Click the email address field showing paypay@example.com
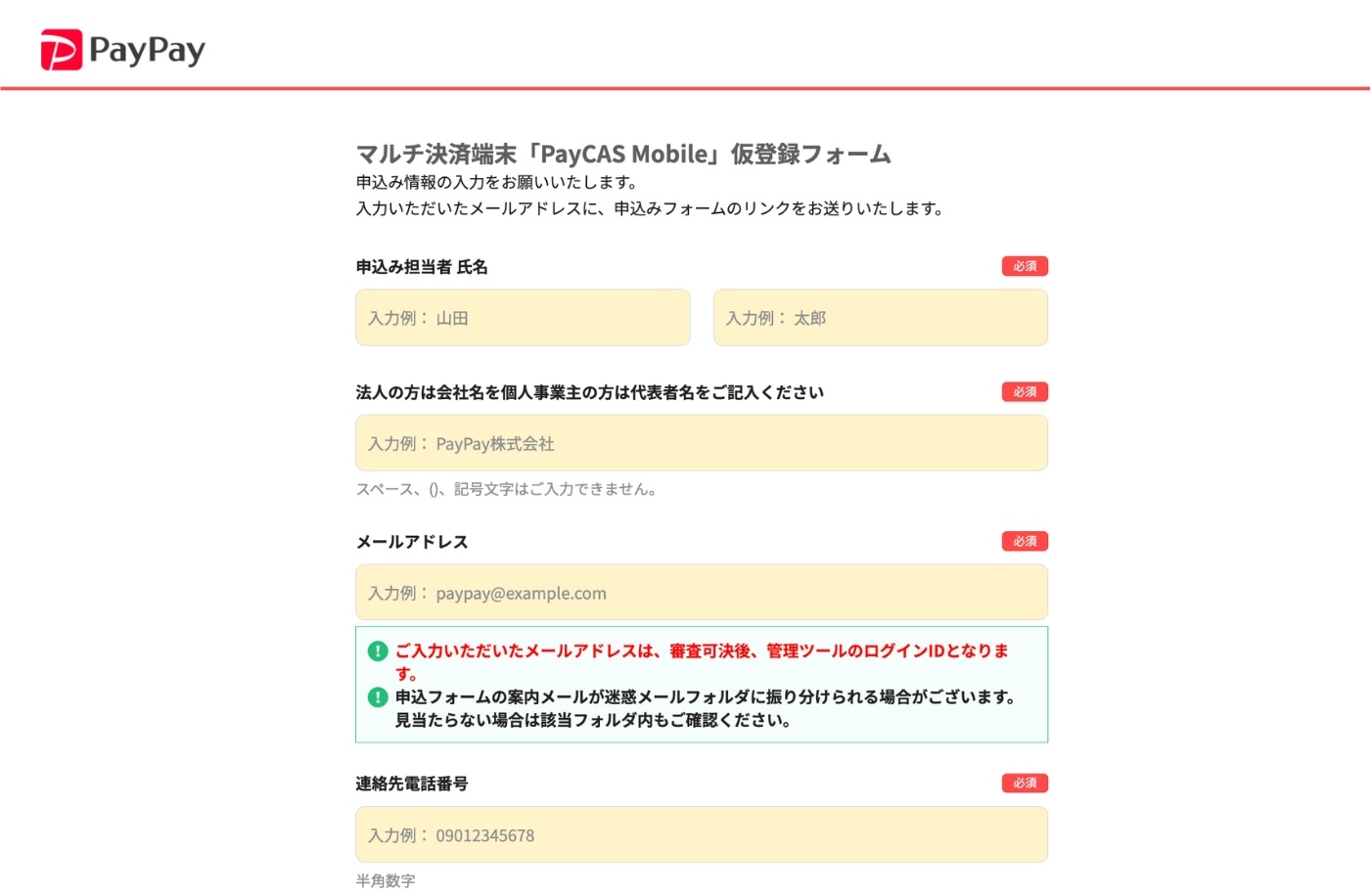Viewport: 1371px width, 896px height. tap(702, 593)
